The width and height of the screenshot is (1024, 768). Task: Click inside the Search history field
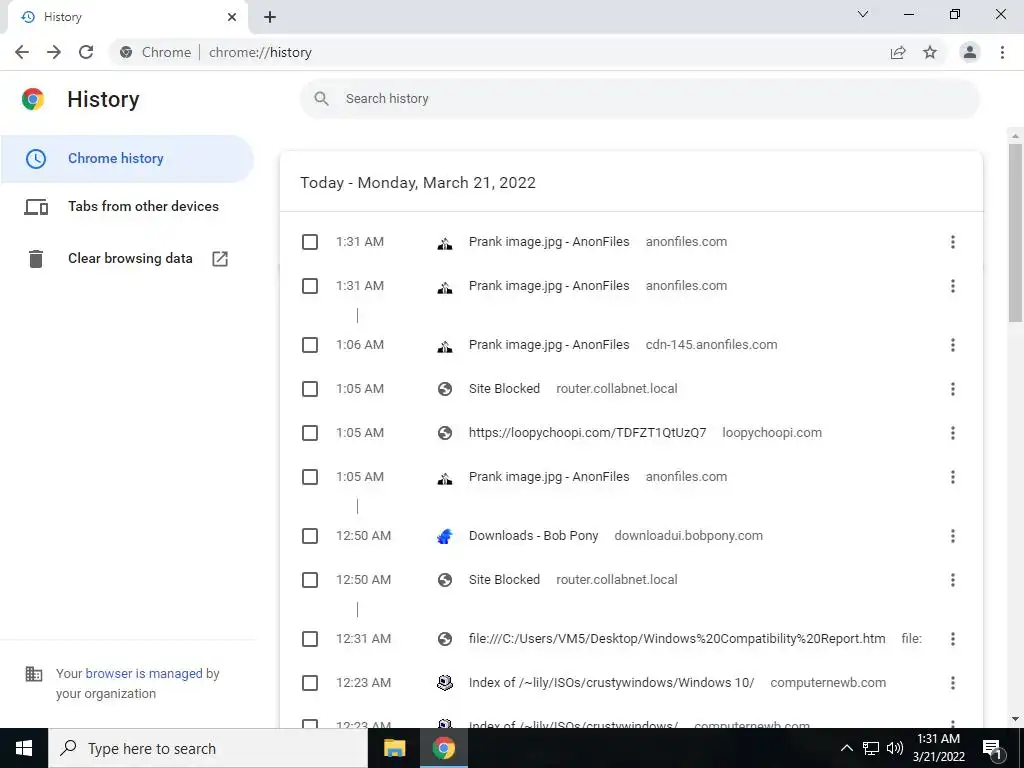[x=640, y=99]
